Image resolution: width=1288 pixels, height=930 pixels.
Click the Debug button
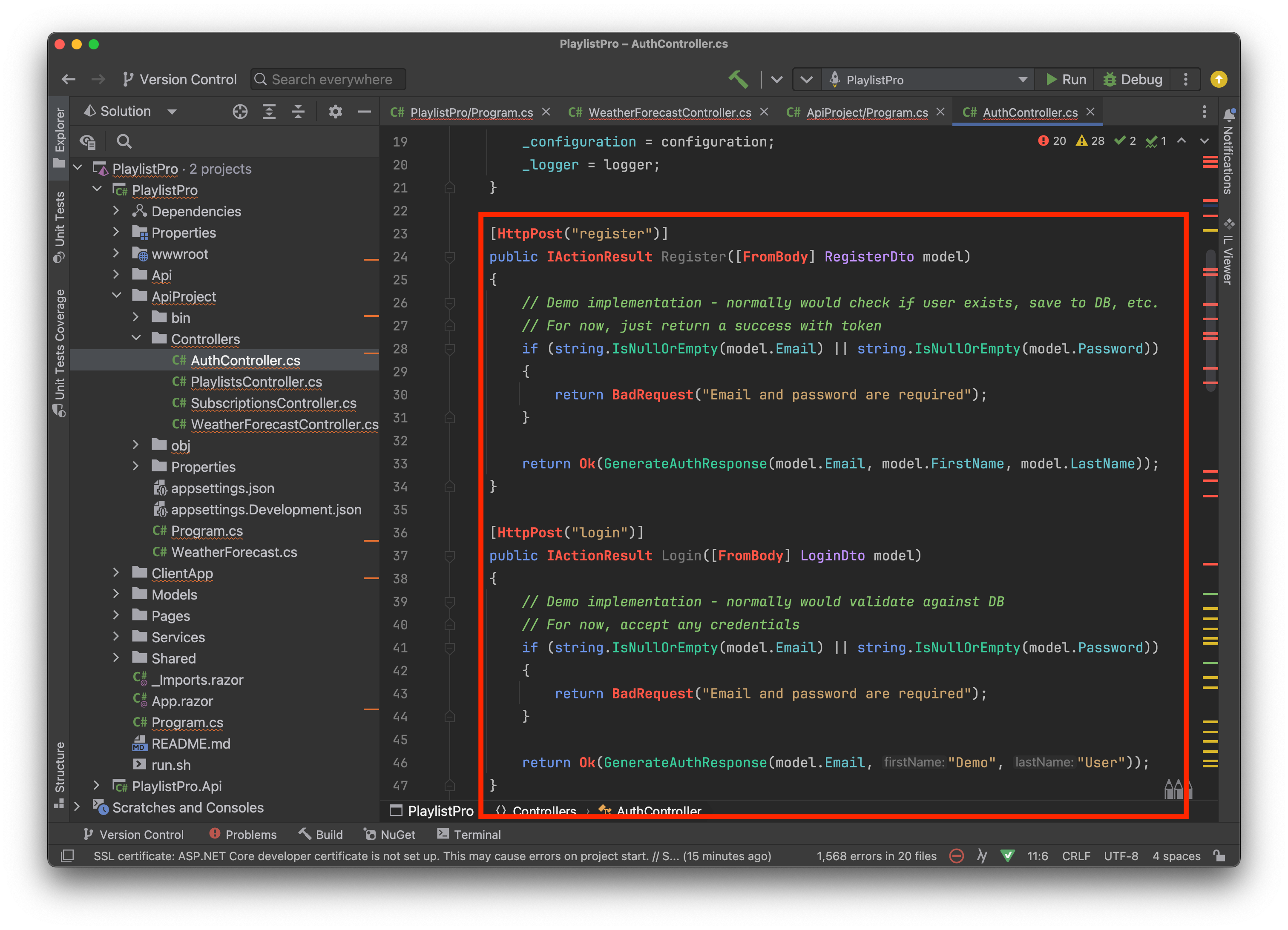coord(1133,80)
